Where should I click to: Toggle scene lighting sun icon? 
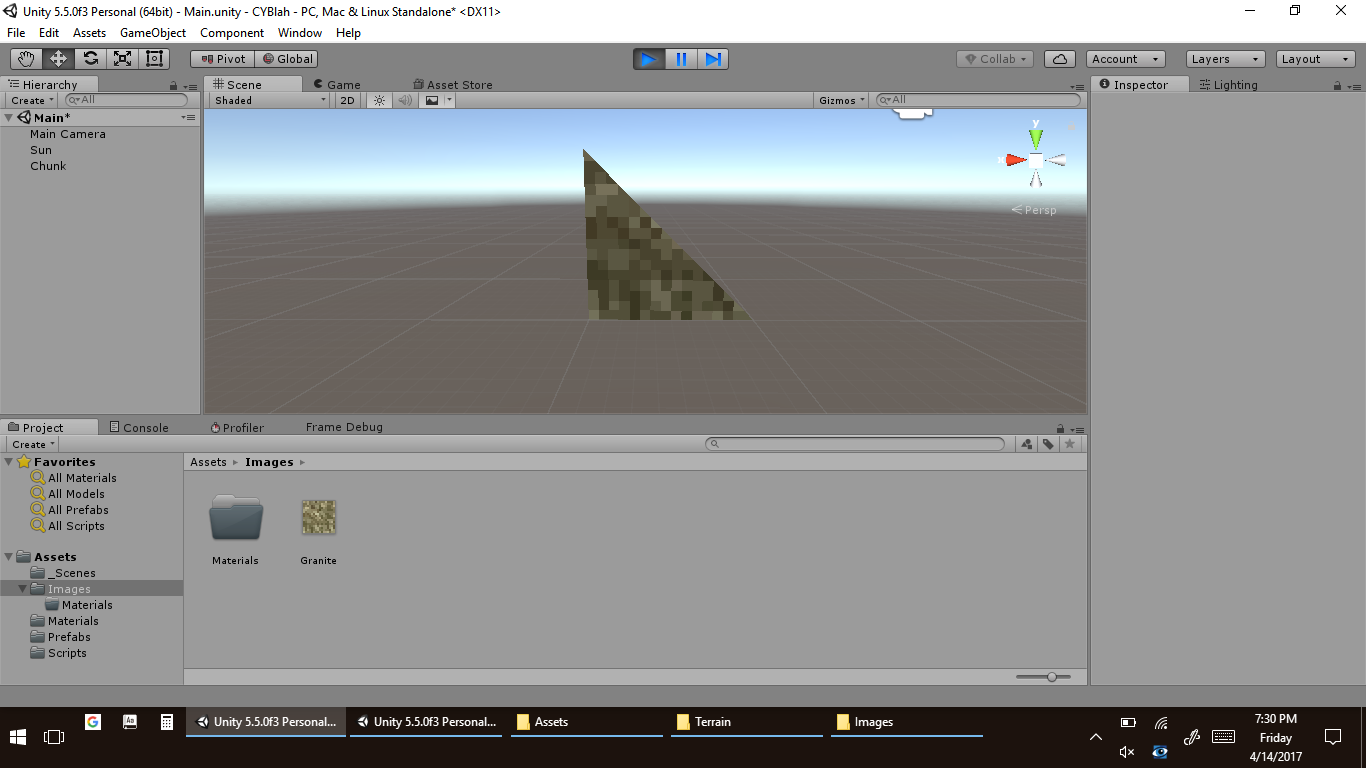pos(379,100)
